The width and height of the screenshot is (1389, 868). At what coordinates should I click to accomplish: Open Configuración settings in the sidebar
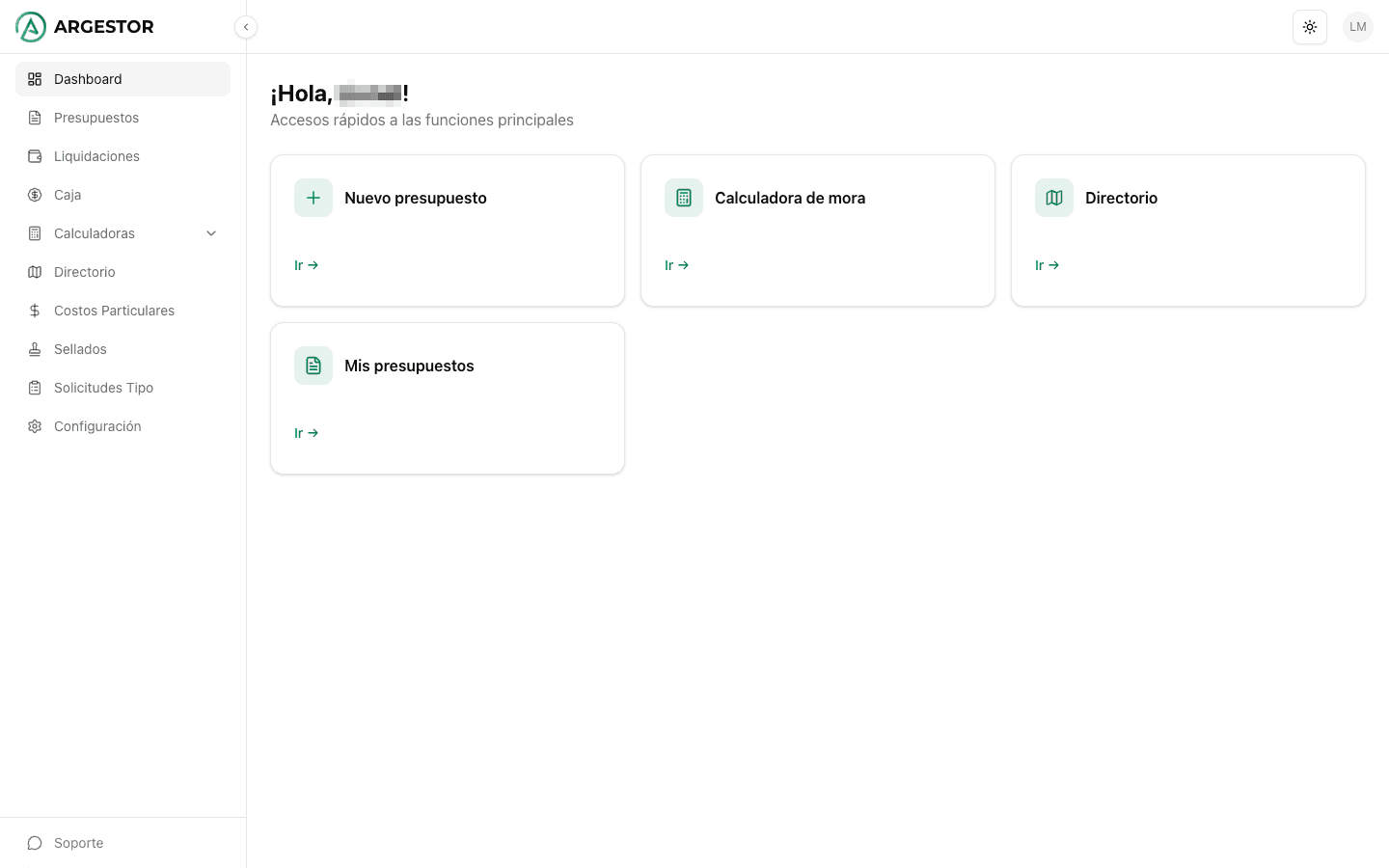click(x=97, y=426)
